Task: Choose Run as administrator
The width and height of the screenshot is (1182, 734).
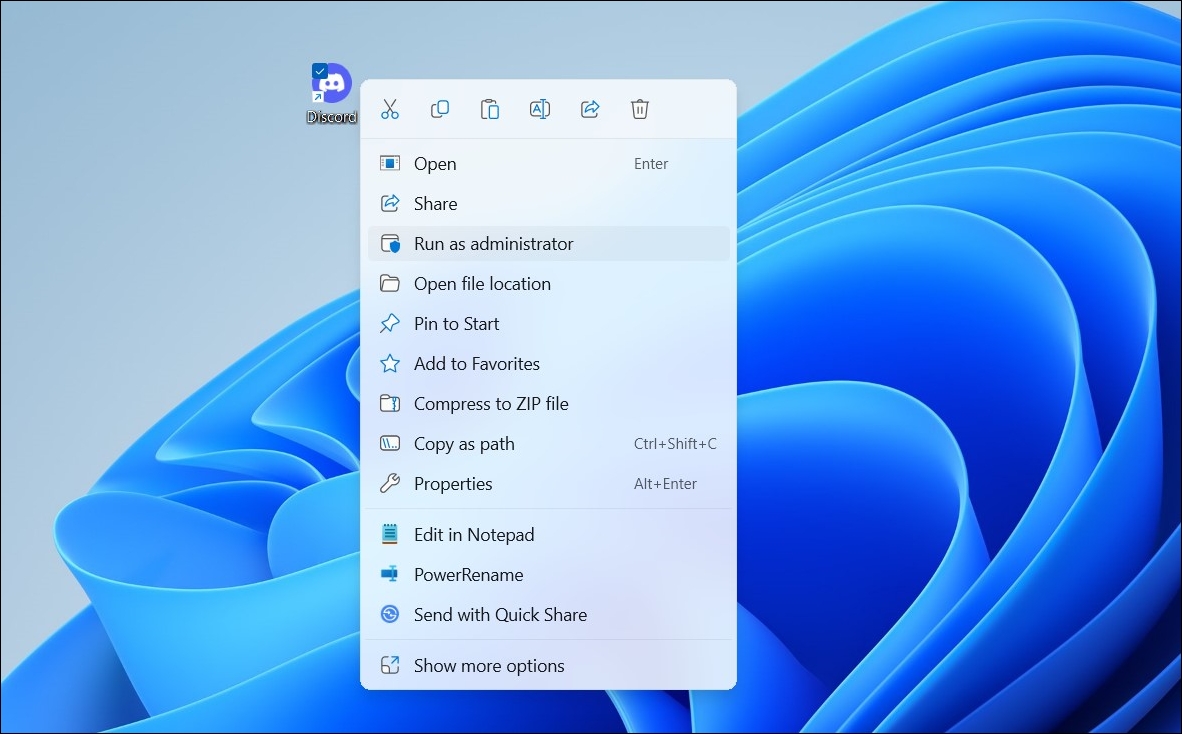Action: pyautogui.click(x=494, y=243)
